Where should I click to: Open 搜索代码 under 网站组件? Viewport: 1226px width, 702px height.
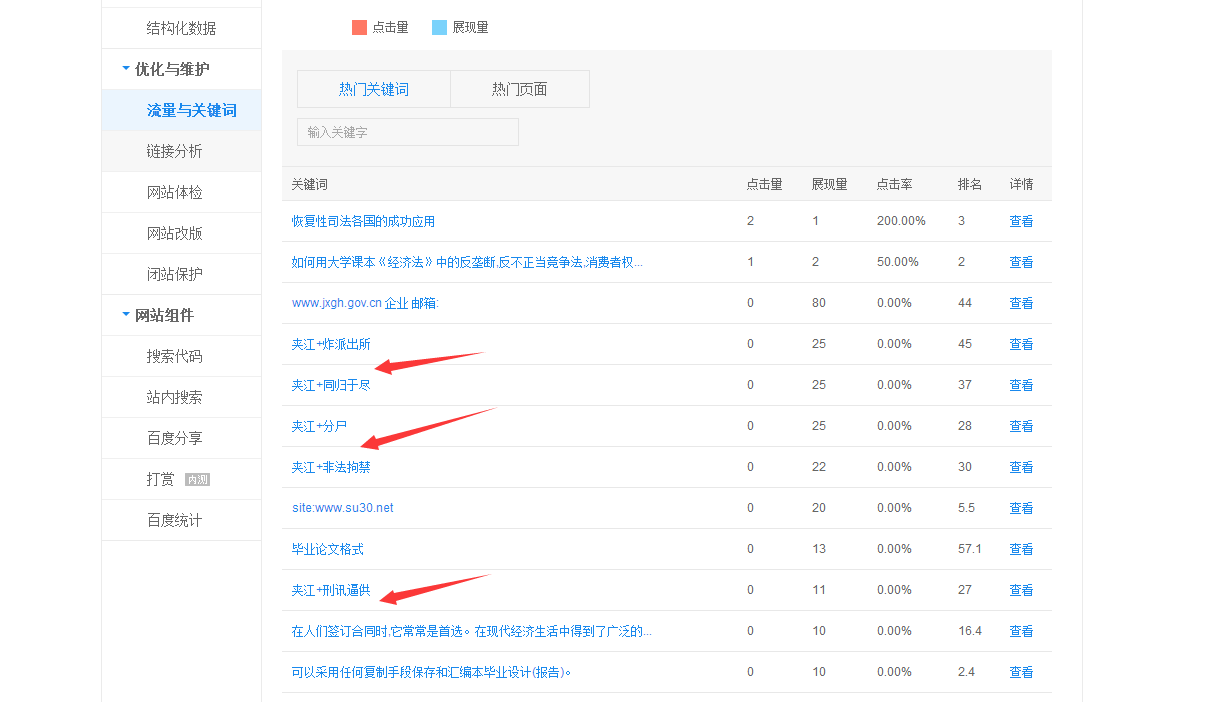(x=174, y=356)
